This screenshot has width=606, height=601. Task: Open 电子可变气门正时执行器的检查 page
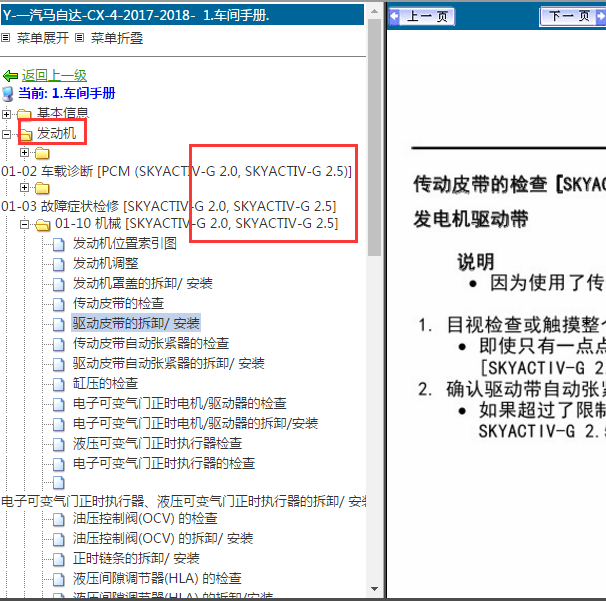click(164, 463)
